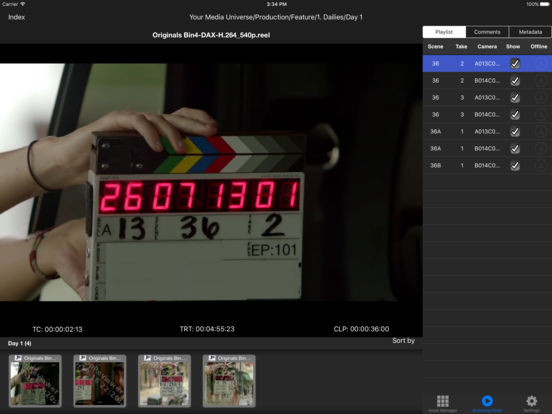This screenshot has height=414, width=552.
Task: Click the Offline column header
Action: (539, 46)
